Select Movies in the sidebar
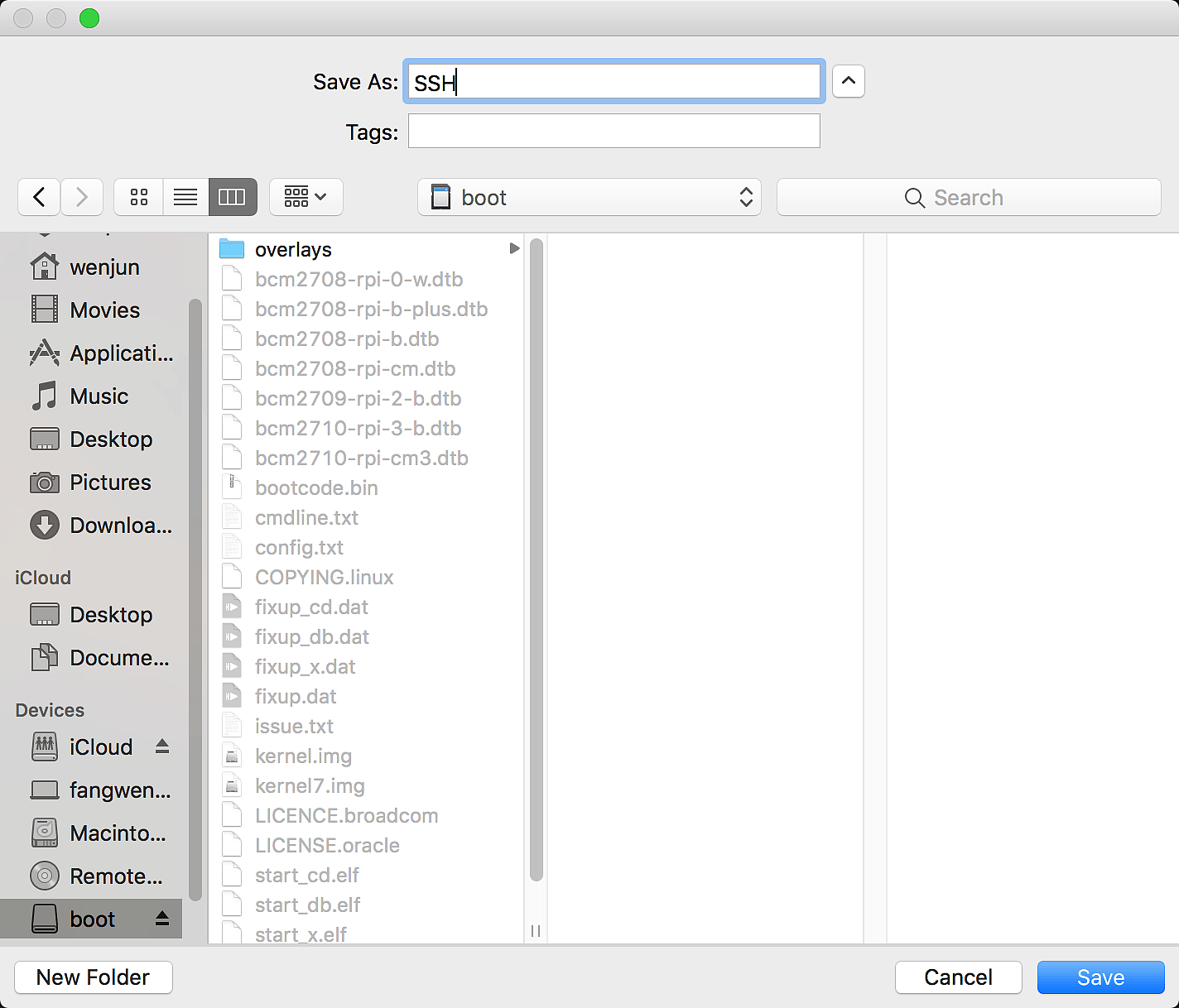 pyautogui.click(x=104, y=310)
